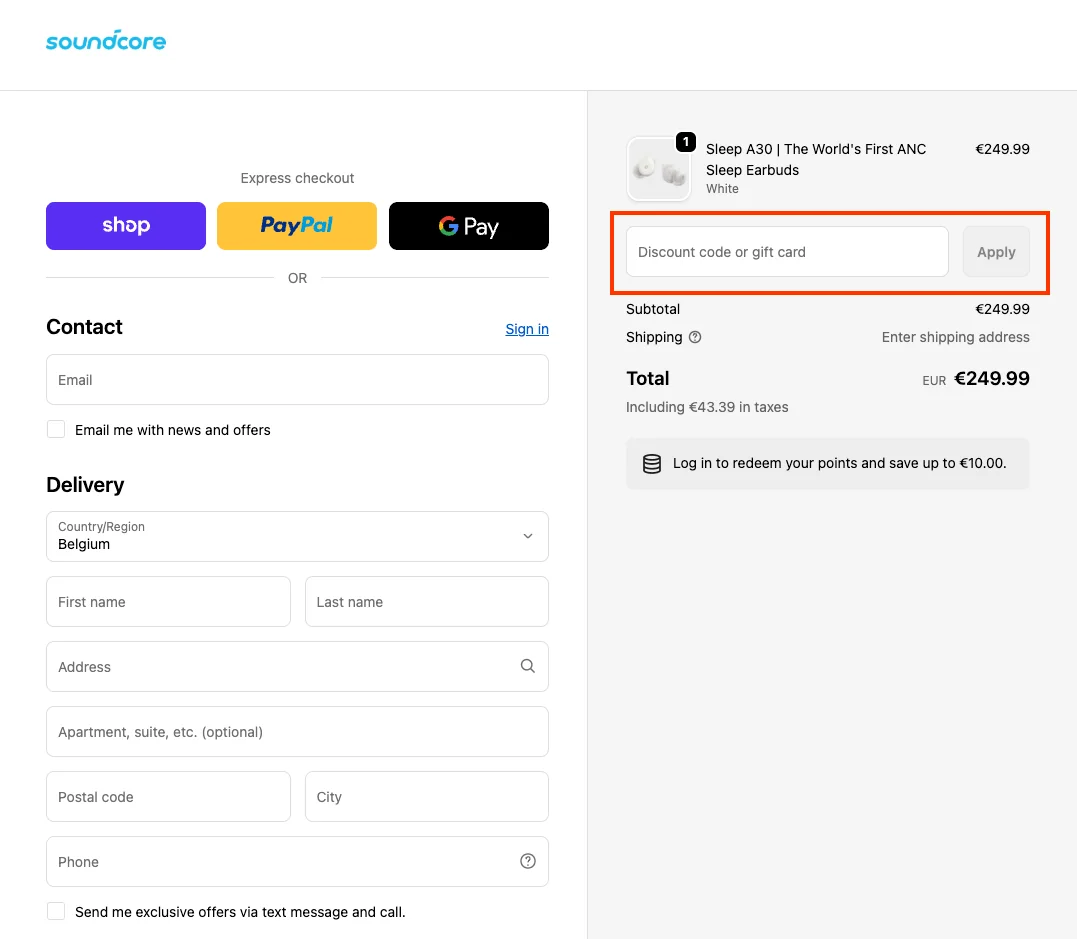
Task: Click the shipping info question icon
Action: (695, 337)
